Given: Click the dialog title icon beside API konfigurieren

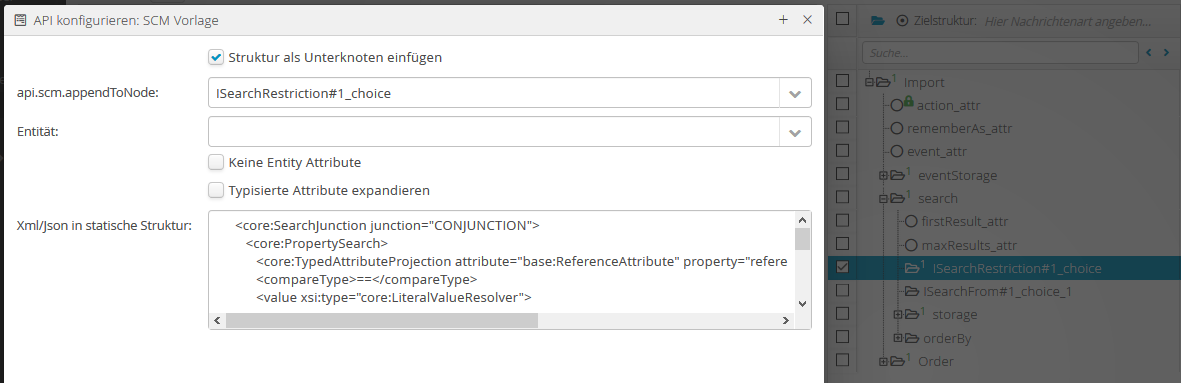Looking at the screenshot, I should [x=21, y=20].
